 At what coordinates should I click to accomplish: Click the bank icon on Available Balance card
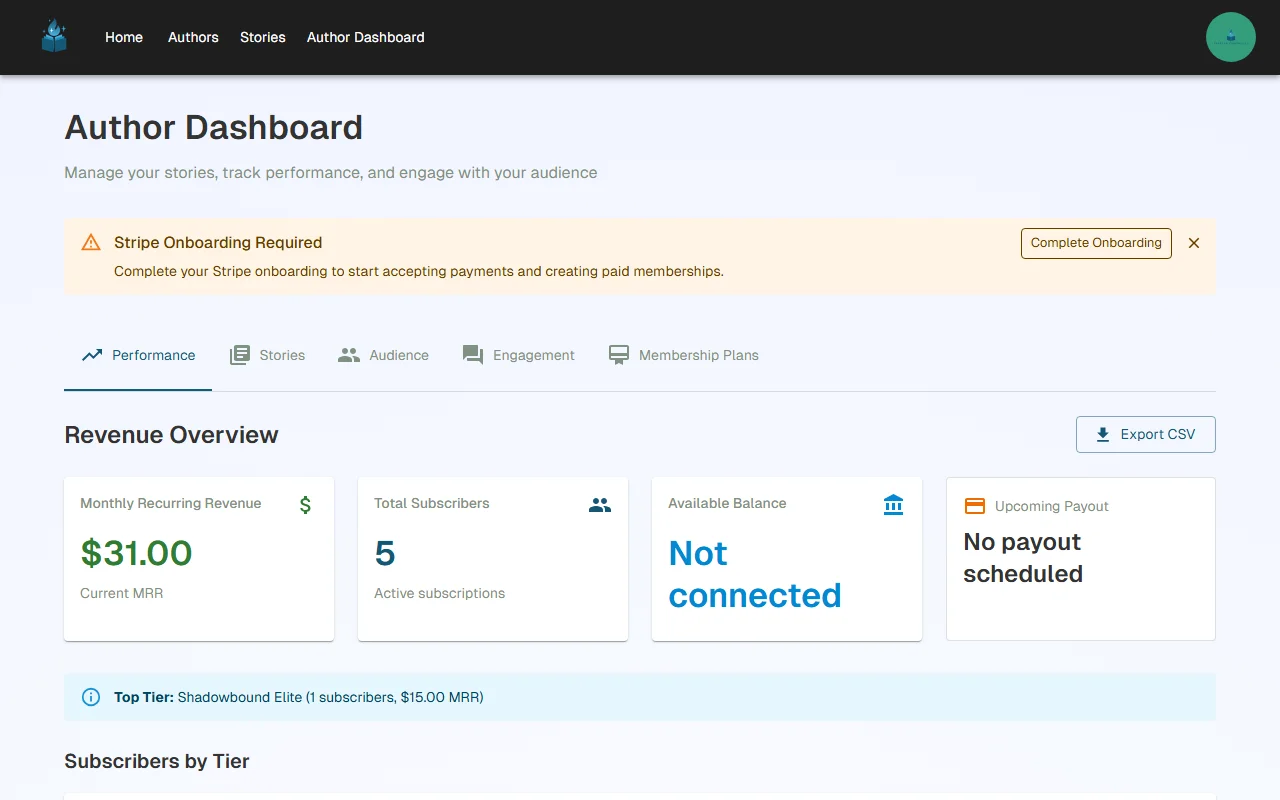[893, 505]
